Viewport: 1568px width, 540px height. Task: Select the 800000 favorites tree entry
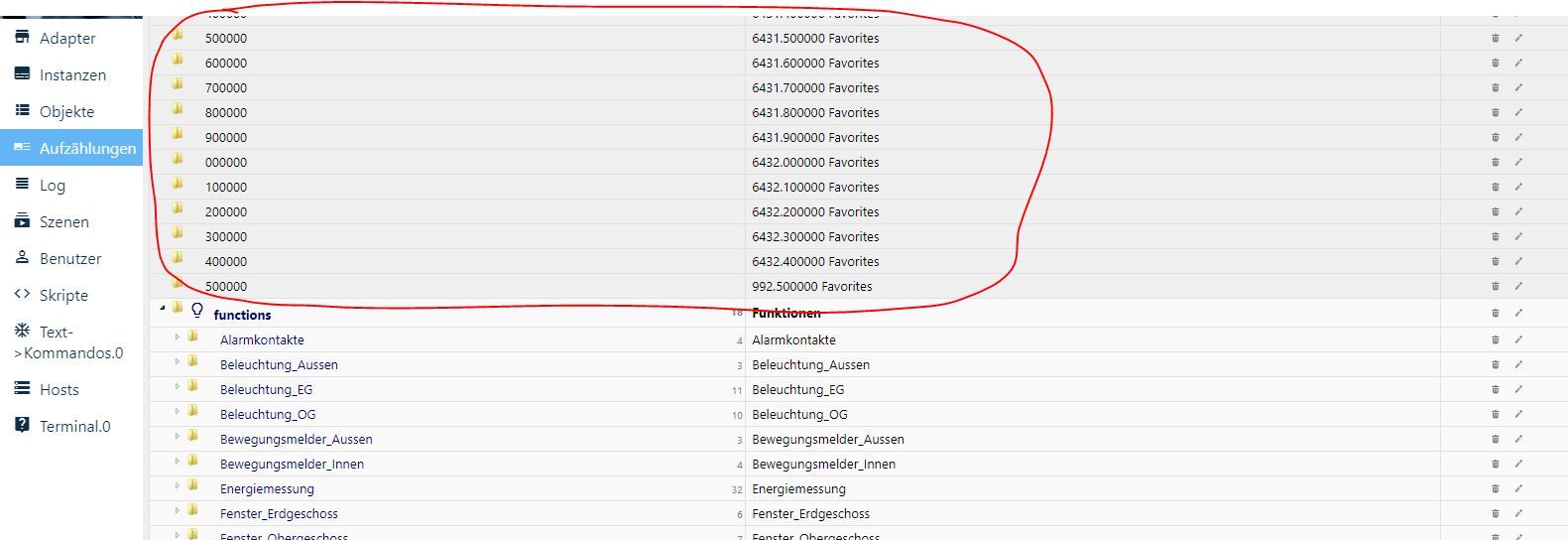pyautogui.click(x=226, y=112)
